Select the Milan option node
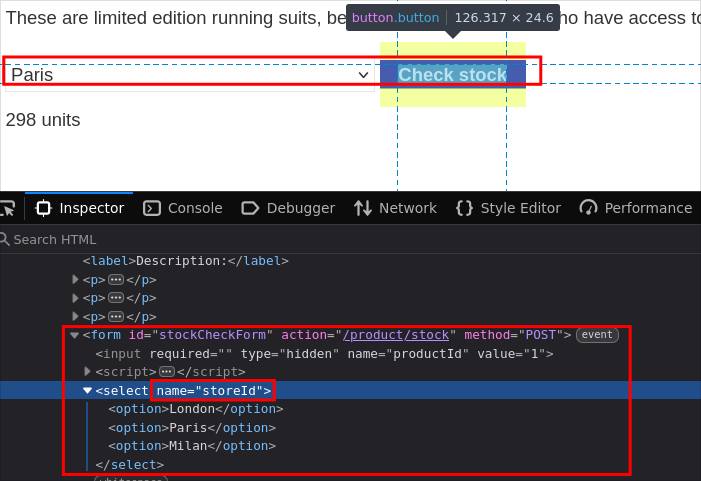 pos(192,446)
